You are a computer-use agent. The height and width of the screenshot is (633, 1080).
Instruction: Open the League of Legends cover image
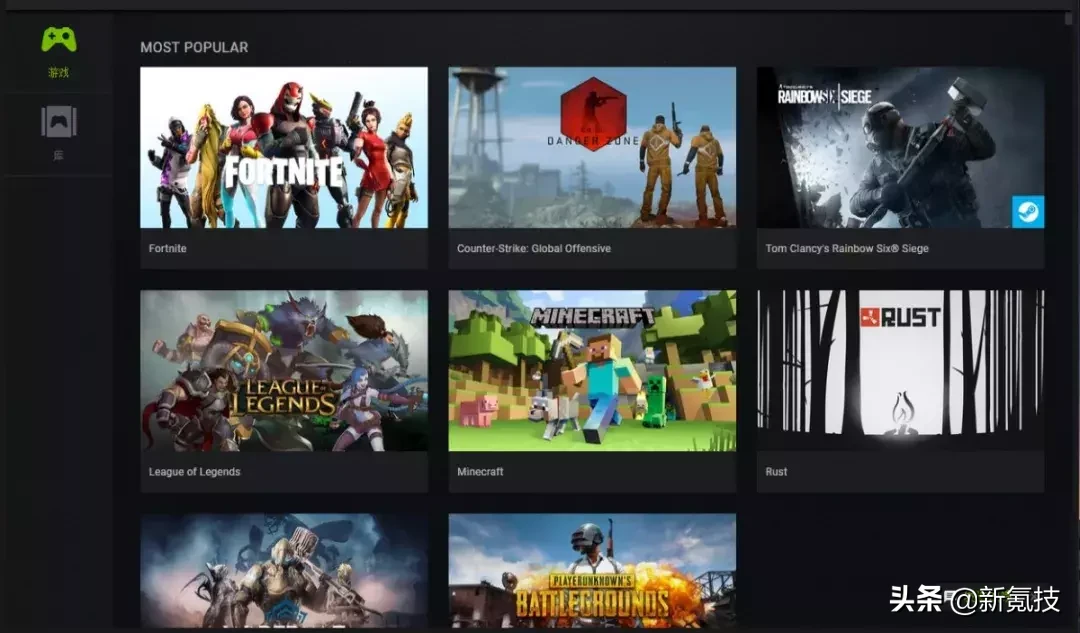pos(284,371)
